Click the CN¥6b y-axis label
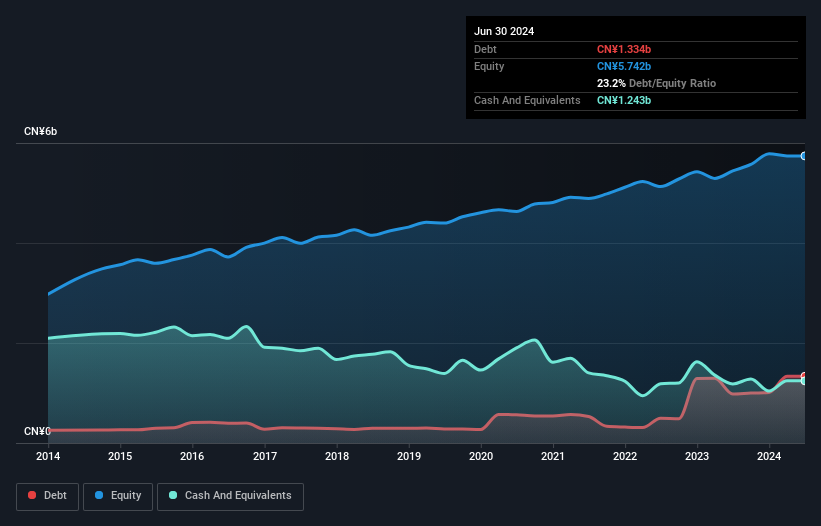Screen dimensions: 821x526 tap(40, 131)
